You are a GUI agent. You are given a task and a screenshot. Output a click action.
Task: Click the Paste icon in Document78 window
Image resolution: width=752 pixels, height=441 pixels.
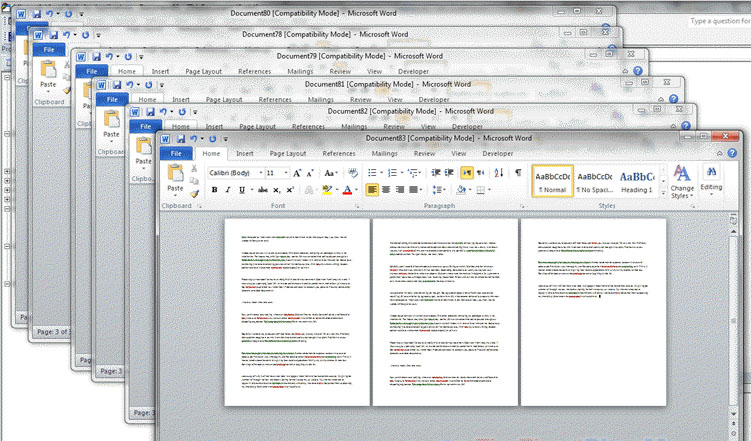point(48,70)
